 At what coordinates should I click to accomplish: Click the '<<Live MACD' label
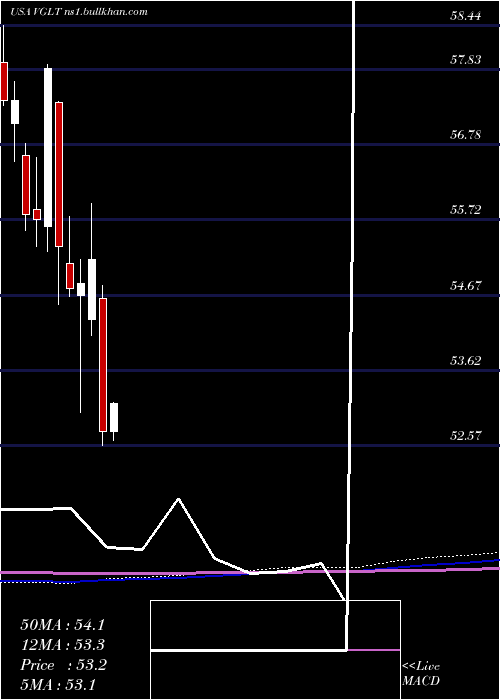421,674
